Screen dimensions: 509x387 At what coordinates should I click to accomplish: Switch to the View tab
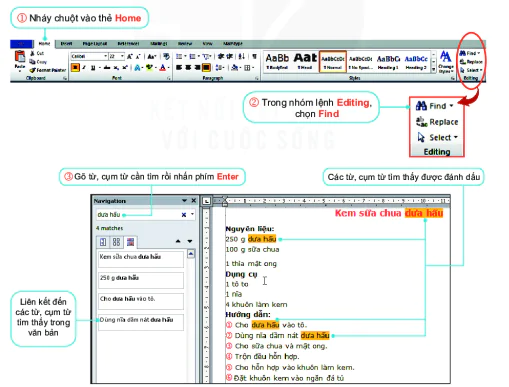click(207, 44)
